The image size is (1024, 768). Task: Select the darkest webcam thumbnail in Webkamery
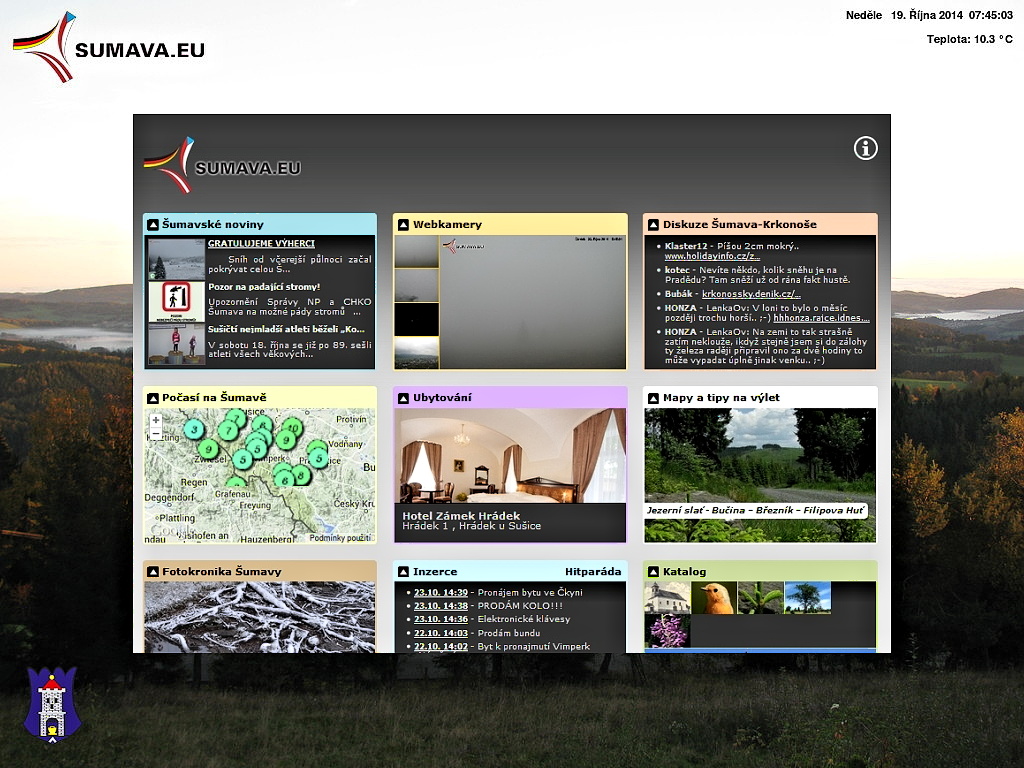pyautogui.click(x=416, y=319)
